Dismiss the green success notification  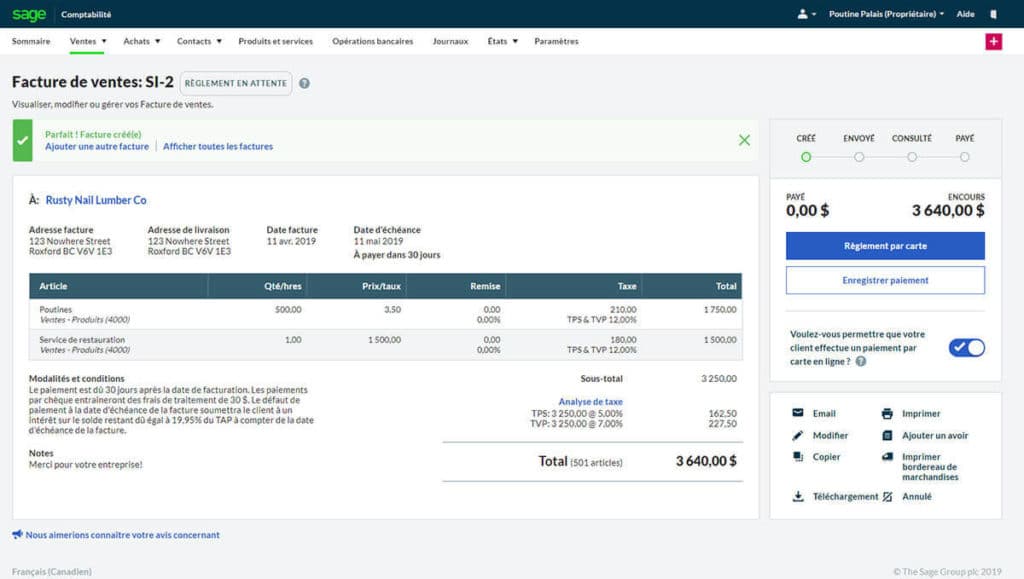[744, 140]
